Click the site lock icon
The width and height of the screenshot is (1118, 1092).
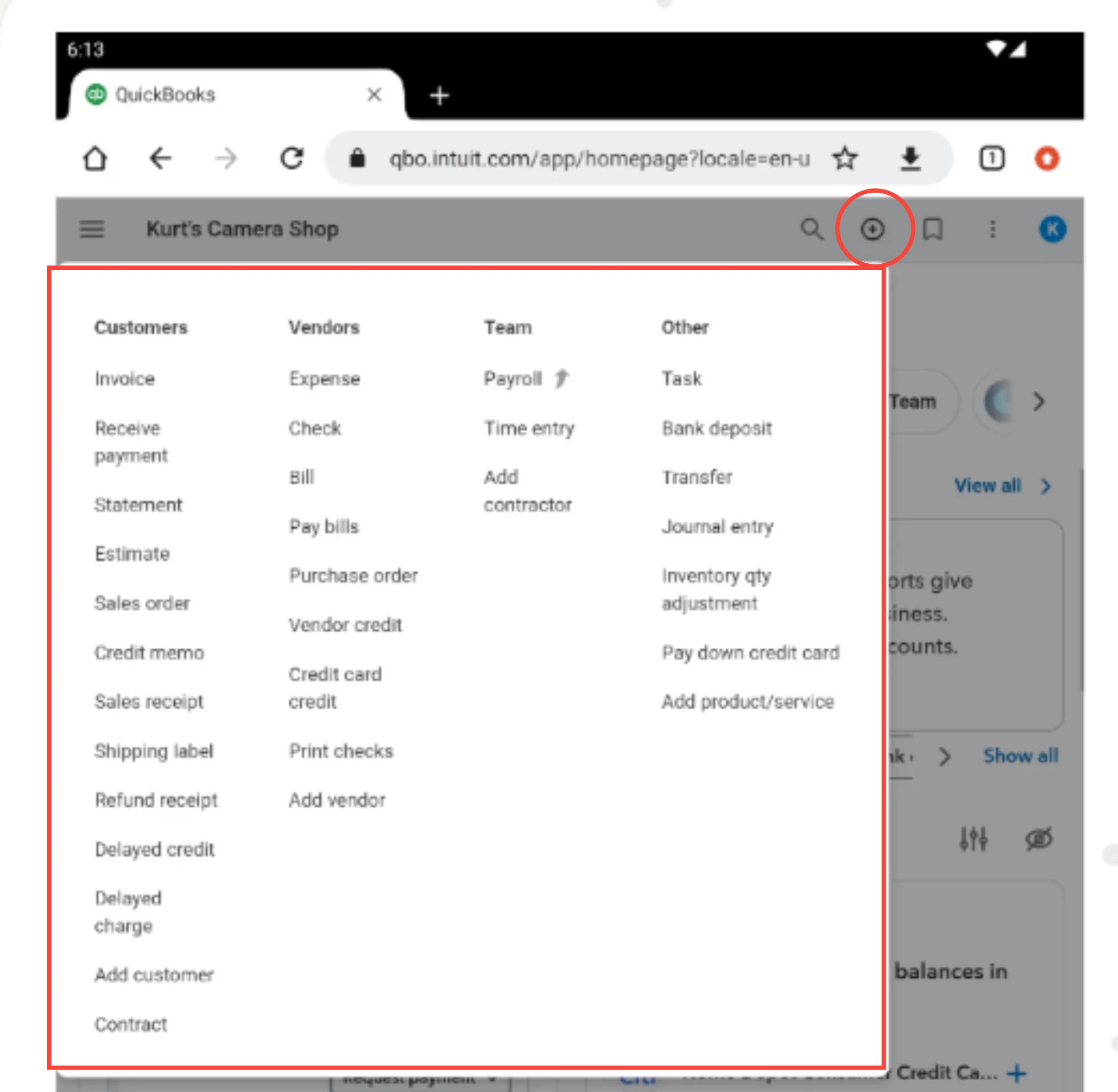[x=357, y=158]
